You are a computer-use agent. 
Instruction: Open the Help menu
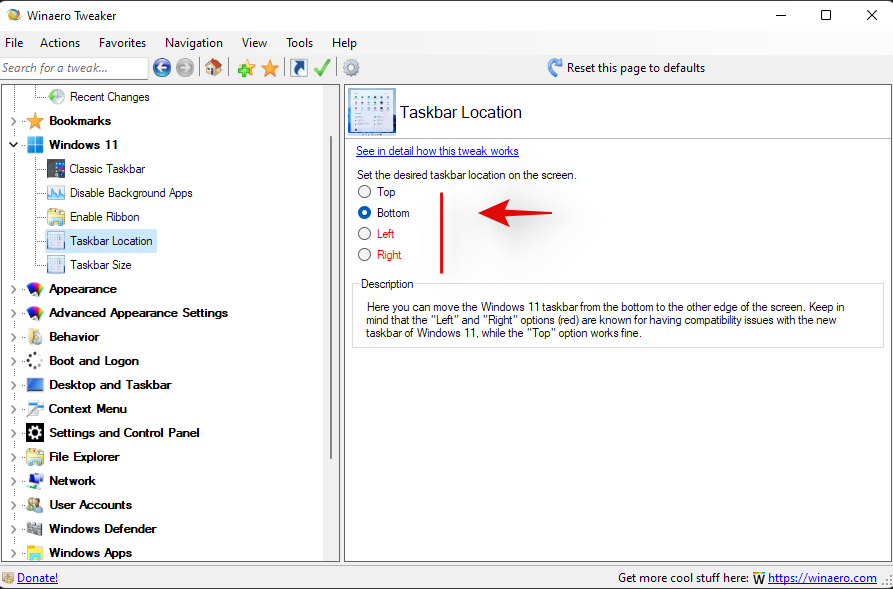click(344, 43)
